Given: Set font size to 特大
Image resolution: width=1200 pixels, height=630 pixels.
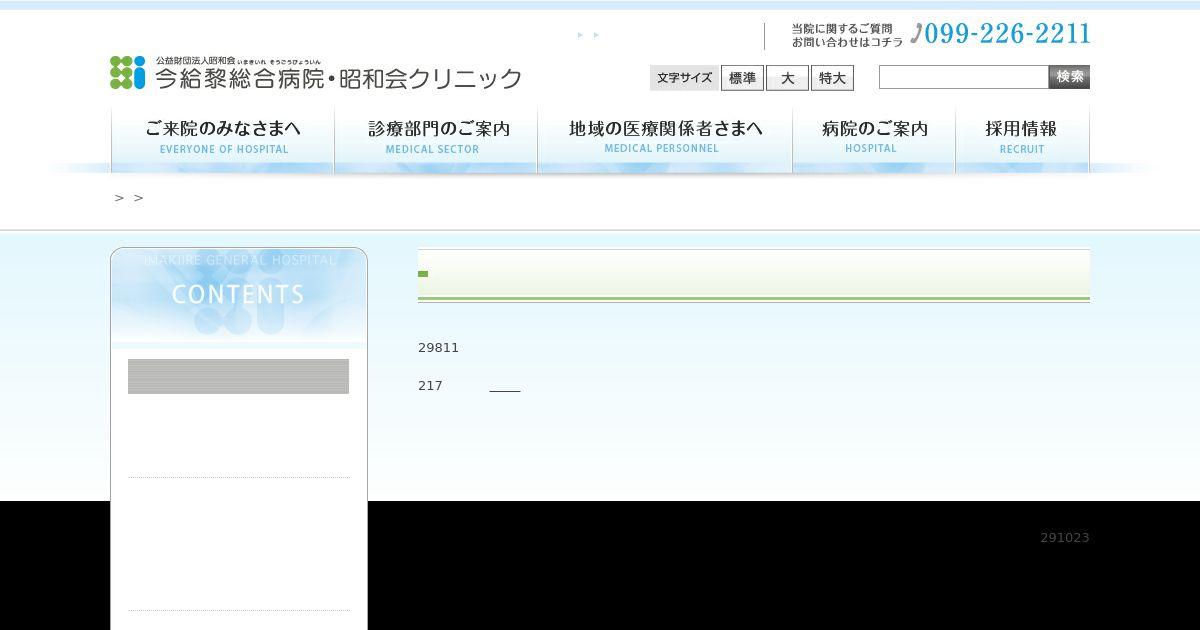Looking at the screenshot, I should 832,78.
